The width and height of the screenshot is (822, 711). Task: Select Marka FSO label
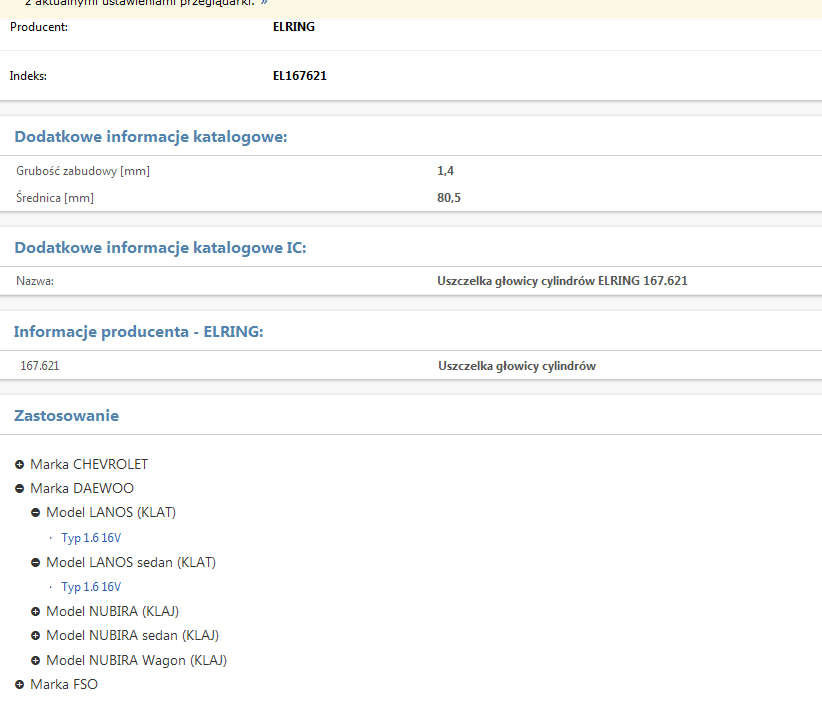[x=64, y=685]
